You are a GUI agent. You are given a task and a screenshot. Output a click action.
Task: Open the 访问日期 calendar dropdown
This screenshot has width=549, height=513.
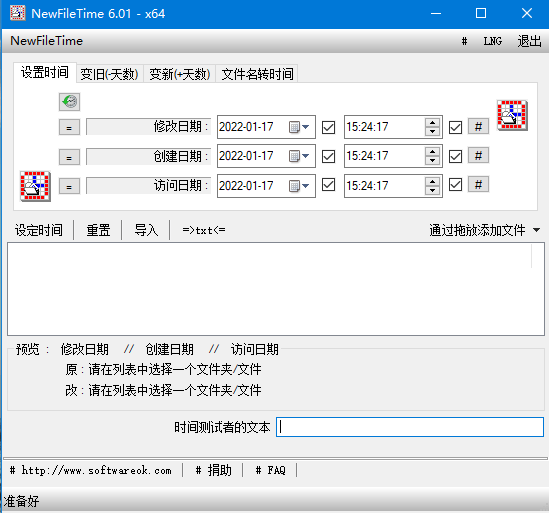point(299,186)
